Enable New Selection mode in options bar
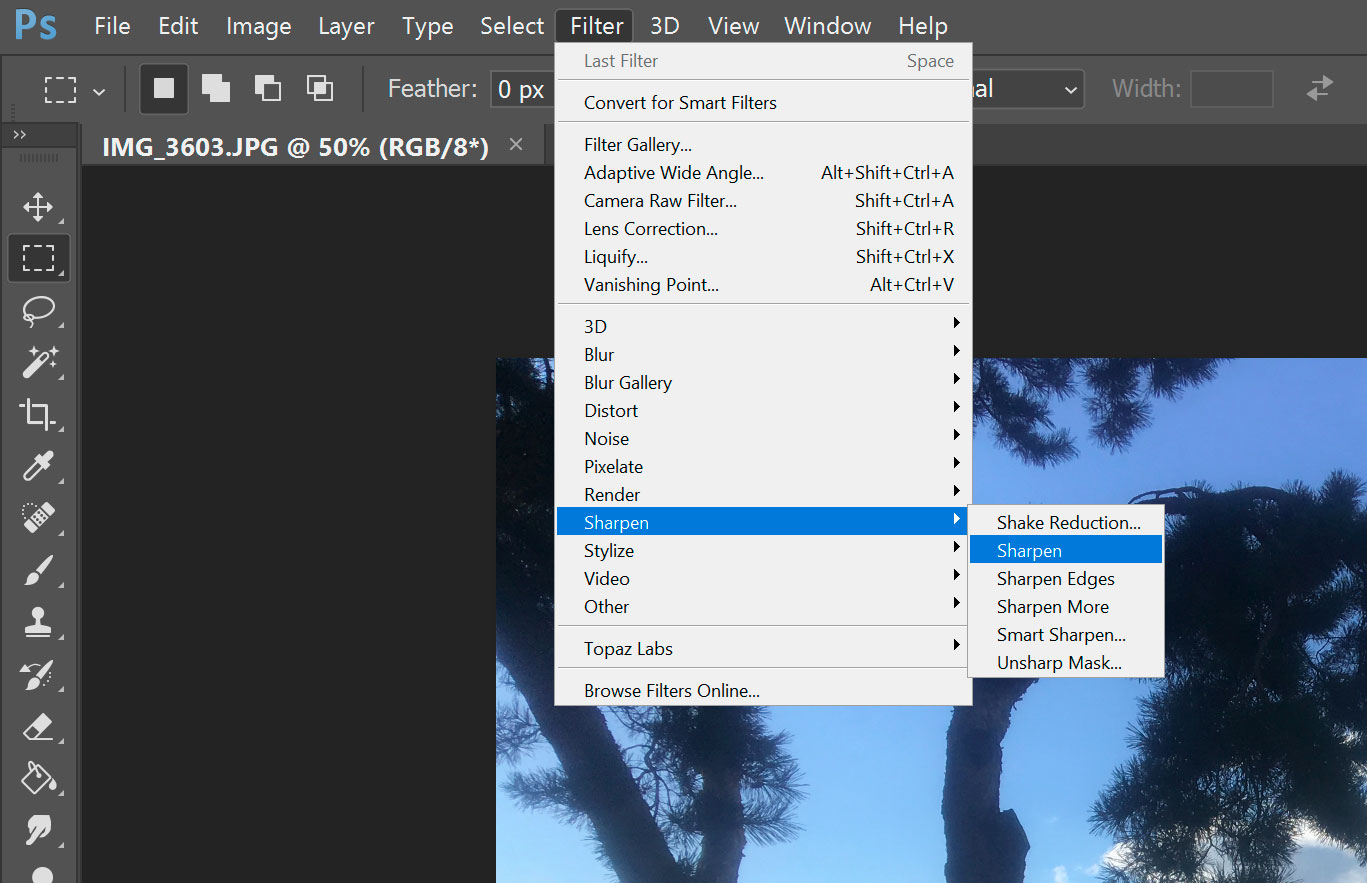This screenshot has width=1367, height=883. (x=163, y=88)
